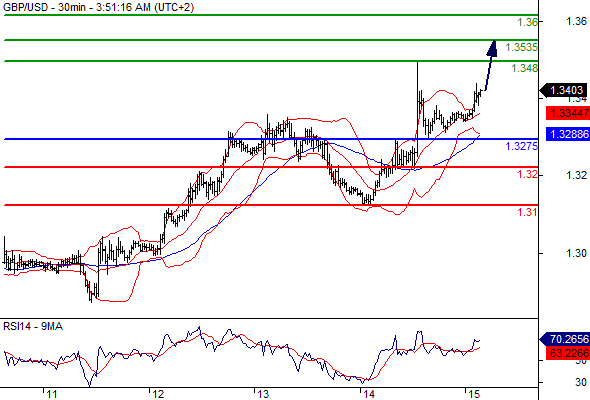Click the red 1.31 support label

point(527,212)
